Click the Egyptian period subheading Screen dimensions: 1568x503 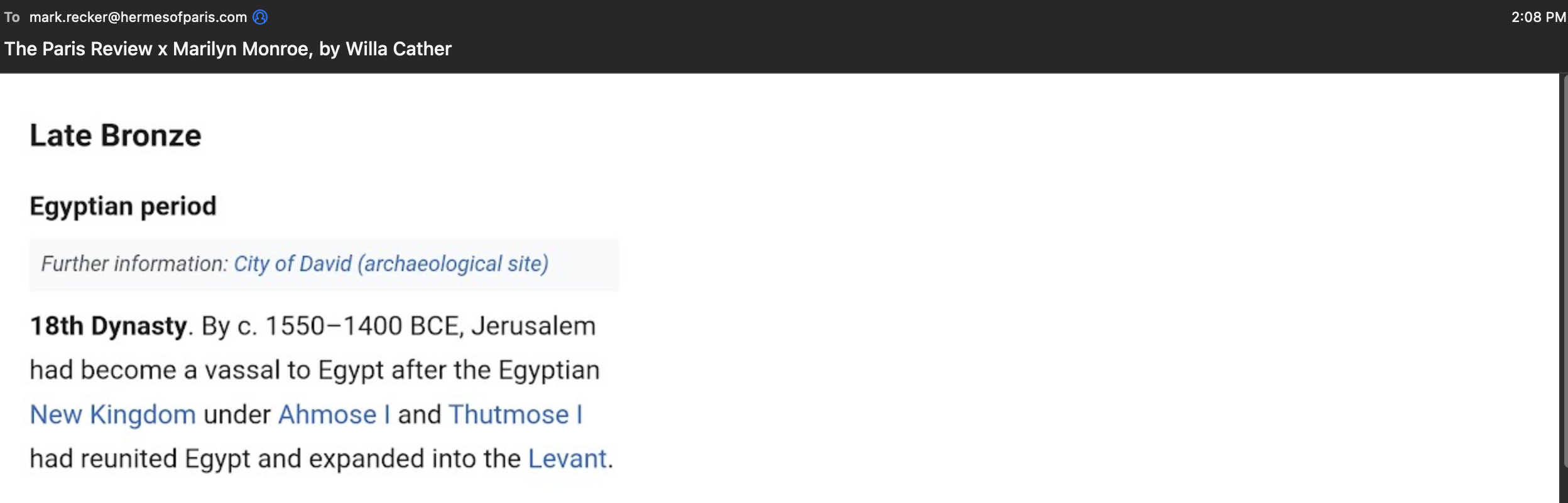(123, 207)
